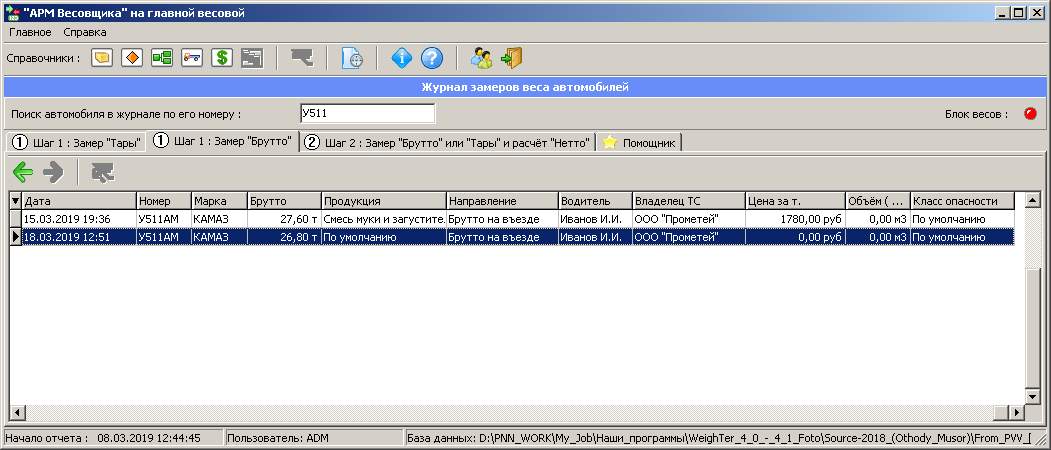Image resolution: width=1051 pixels, height=450 pixels.
Task: Sort the table by the Брутто column header
Action: click(x=283, y=201)
